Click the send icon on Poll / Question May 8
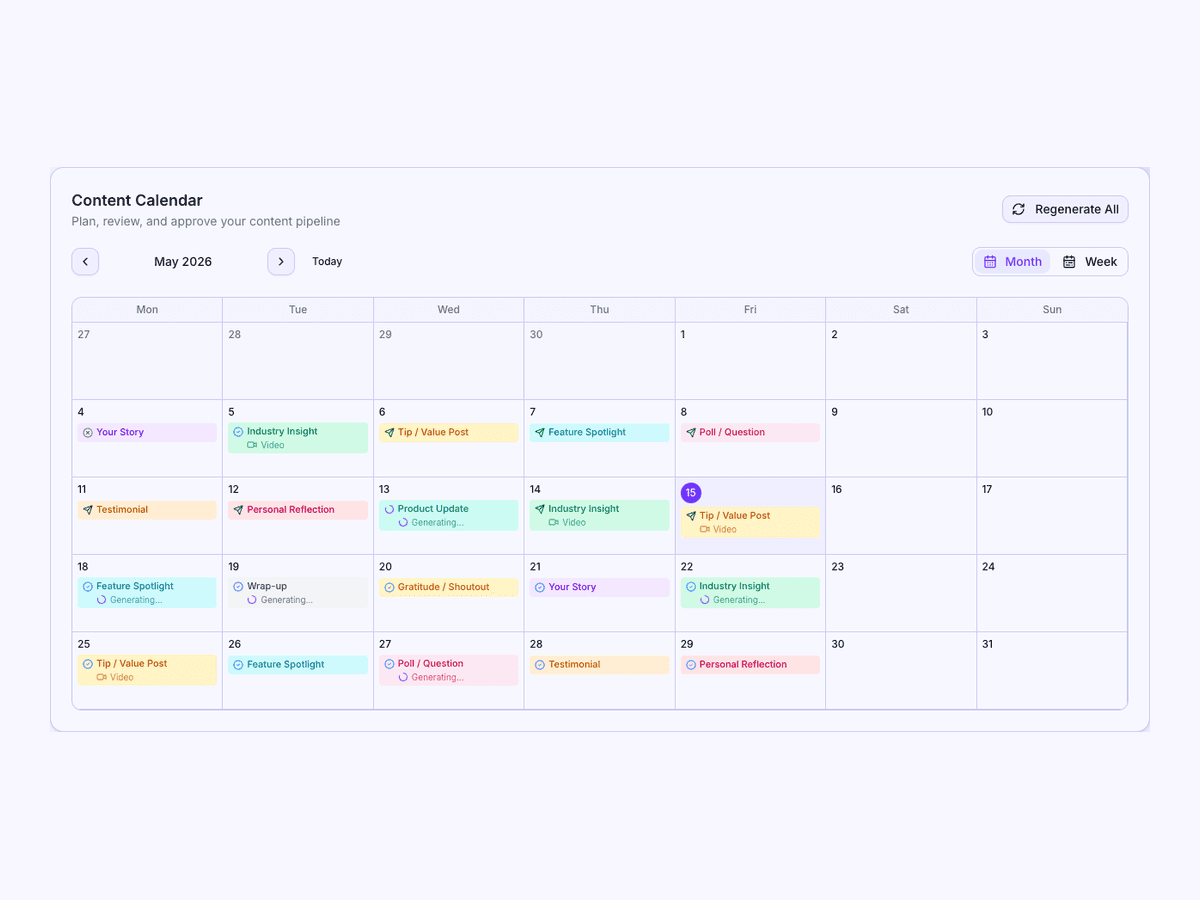Image resolution: width=1200 pixels, height=900 pixels. click(x=691, y=433)
